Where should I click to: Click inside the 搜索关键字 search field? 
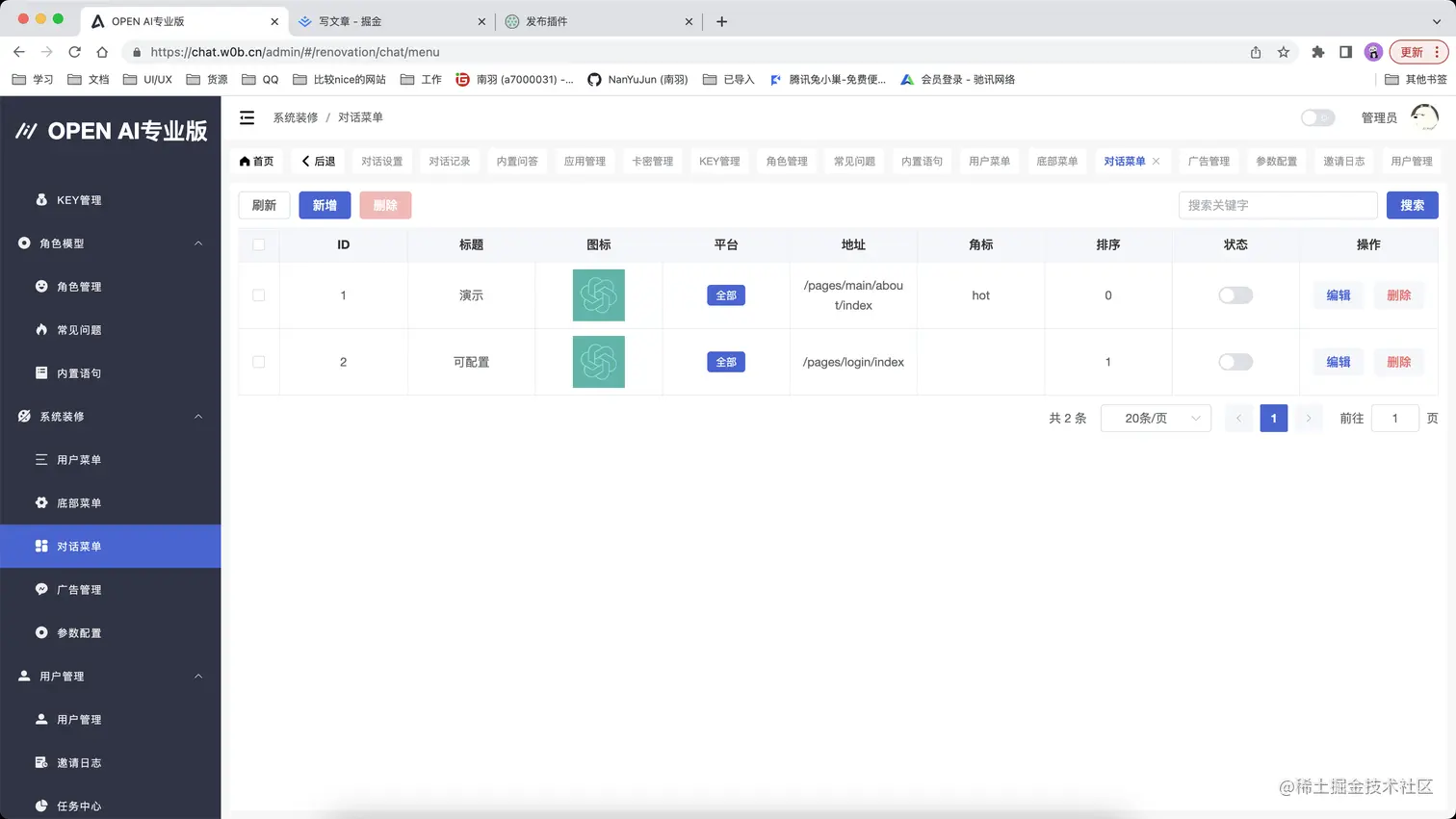(1278, 205)
